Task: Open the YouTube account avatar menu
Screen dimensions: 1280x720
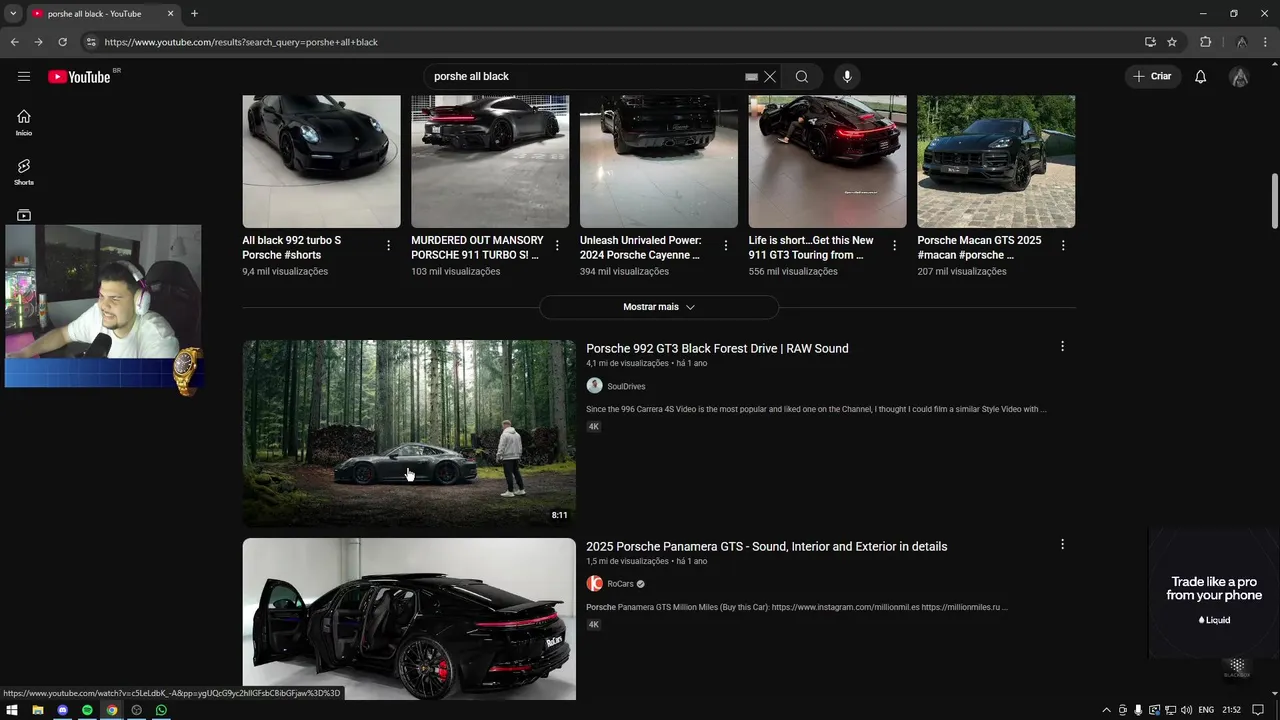Action: click(1239, 76)
